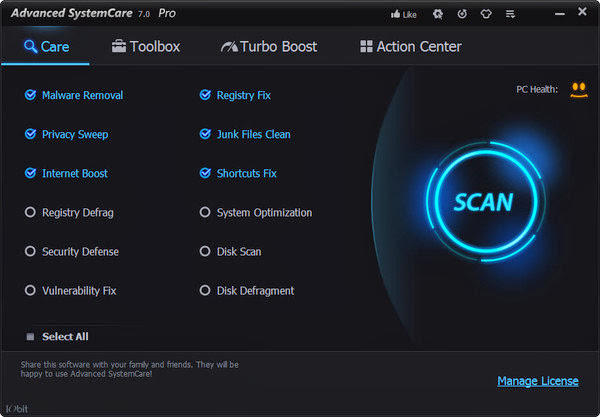Enable Registry Defrag option
The width and height of the screenshot is (600, 417).
pos(30,212)
